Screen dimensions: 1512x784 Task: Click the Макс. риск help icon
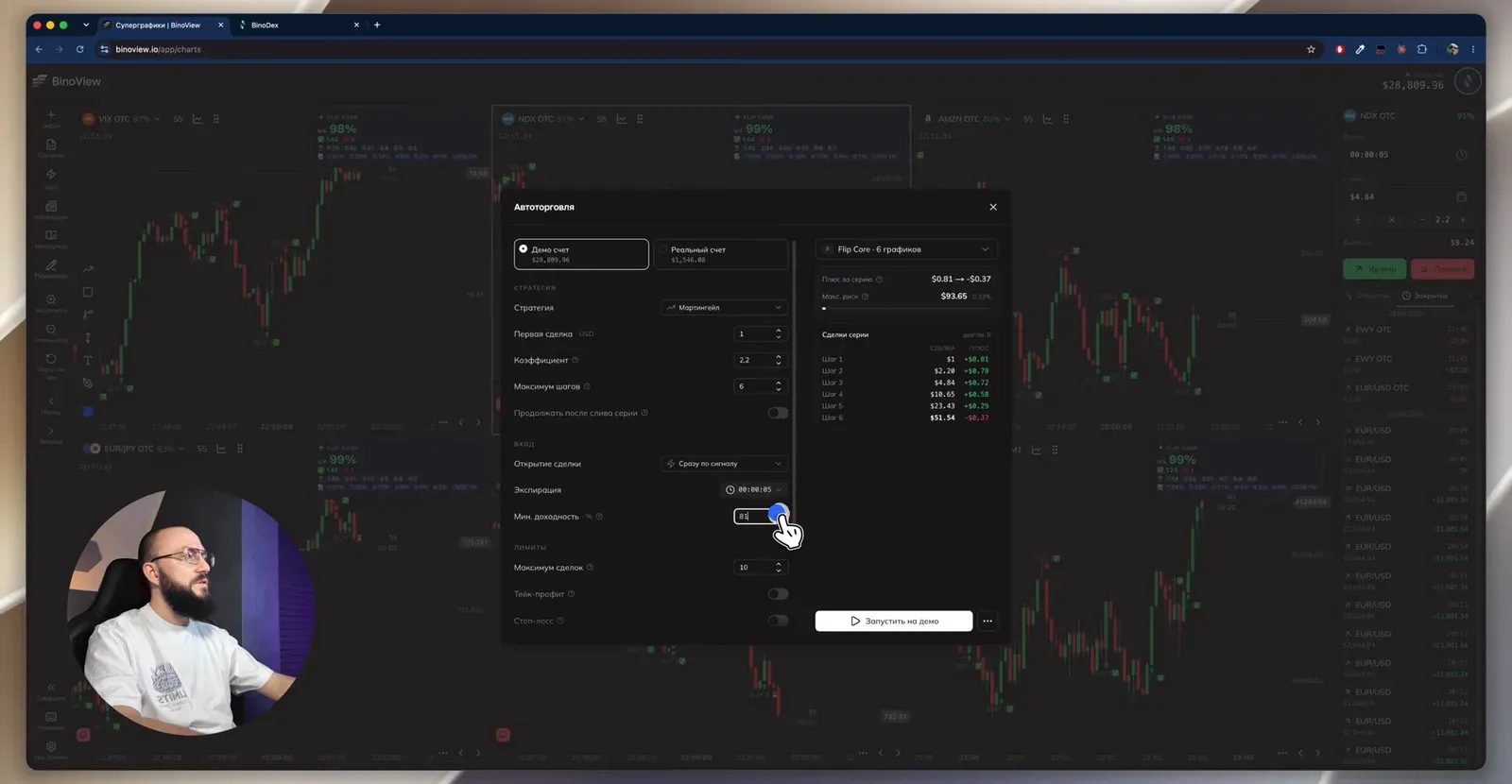click(x=866, y=297)
